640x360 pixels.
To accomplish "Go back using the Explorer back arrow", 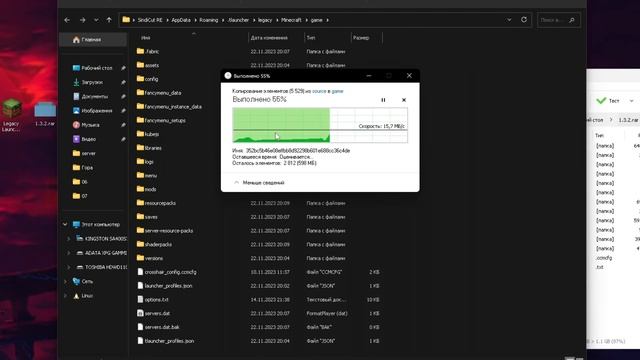I will [67, 20].
